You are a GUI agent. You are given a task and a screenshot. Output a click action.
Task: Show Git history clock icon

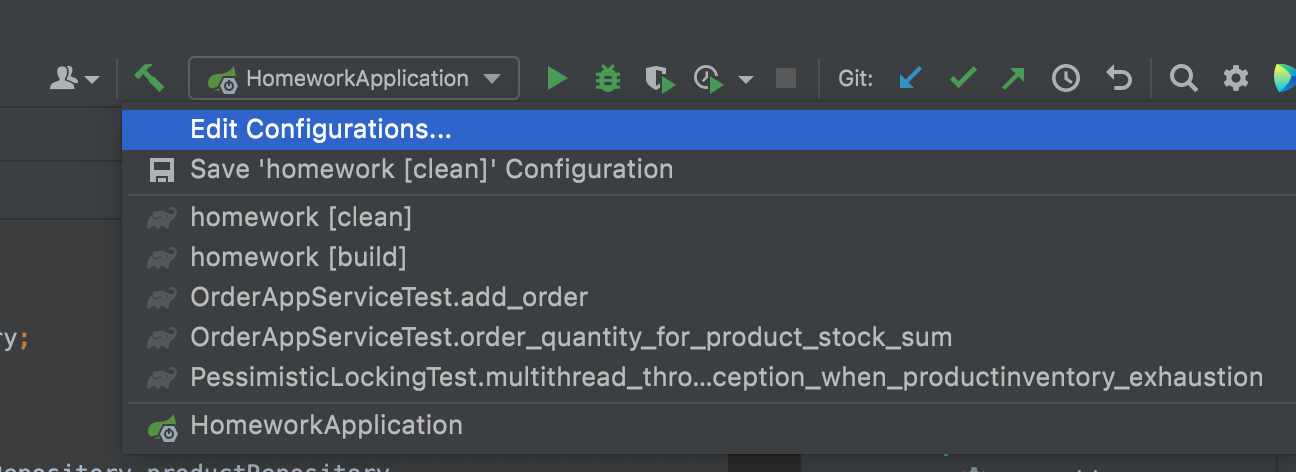tap(1066, 78)
